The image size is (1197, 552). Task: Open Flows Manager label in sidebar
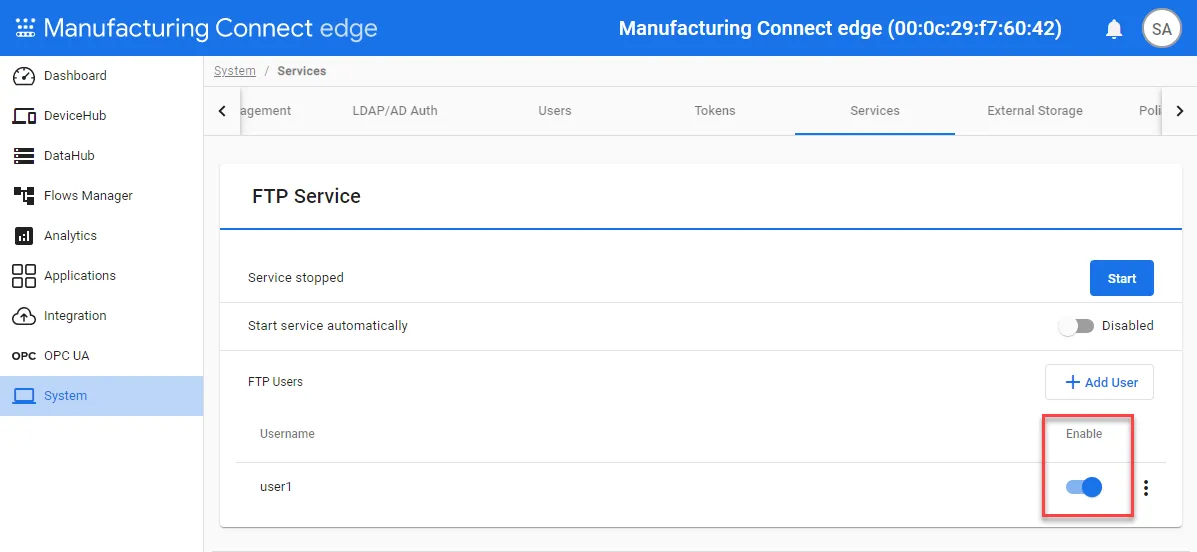pos(89,195)
